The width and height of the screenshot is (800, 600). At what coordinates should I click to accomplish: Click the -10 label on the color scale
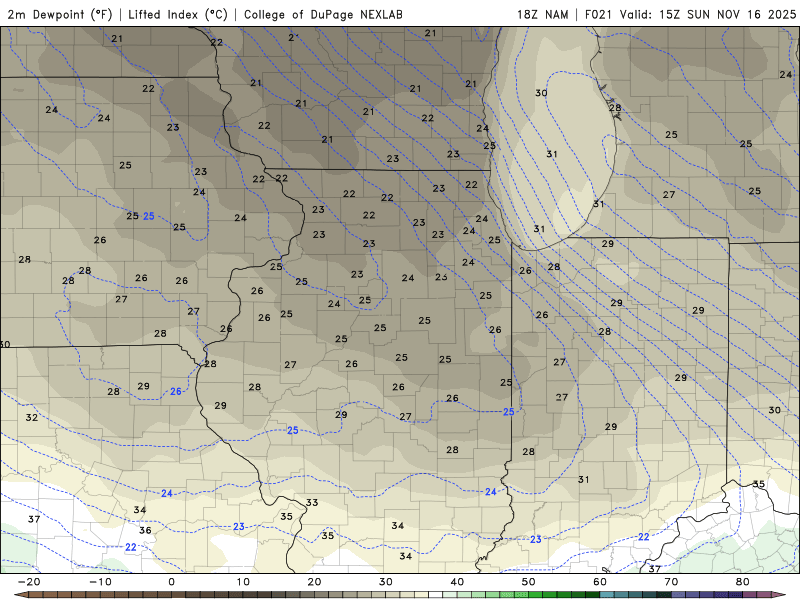100,582
